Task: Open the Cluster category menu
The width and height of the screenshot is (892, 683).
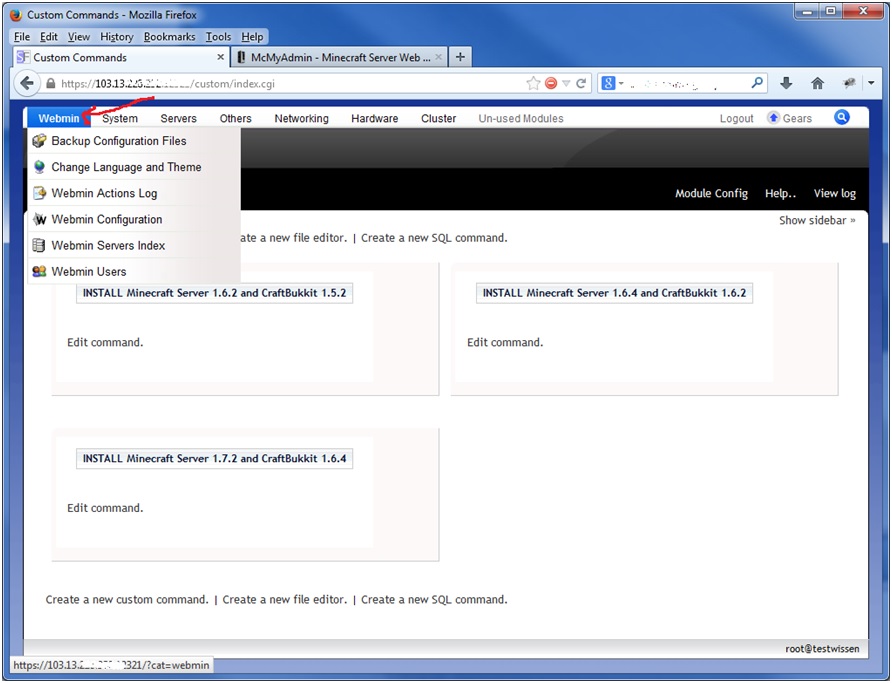Action: tap(439, 118)
